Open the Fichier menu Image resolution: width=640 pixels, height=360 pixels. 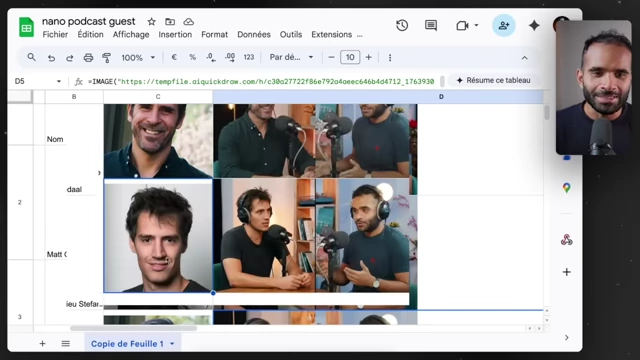55,35
